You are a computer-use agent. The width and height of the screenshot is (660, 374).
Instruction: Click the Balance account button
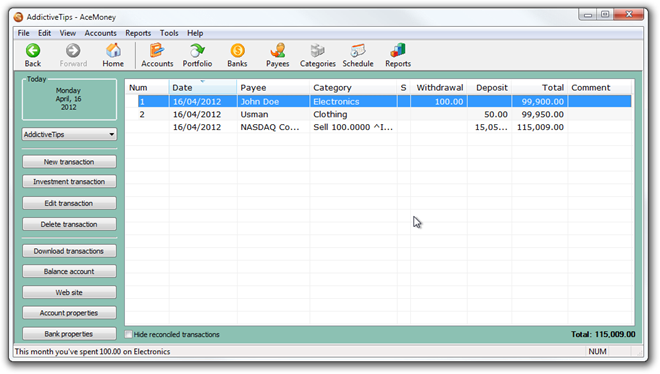click(69, 271)
